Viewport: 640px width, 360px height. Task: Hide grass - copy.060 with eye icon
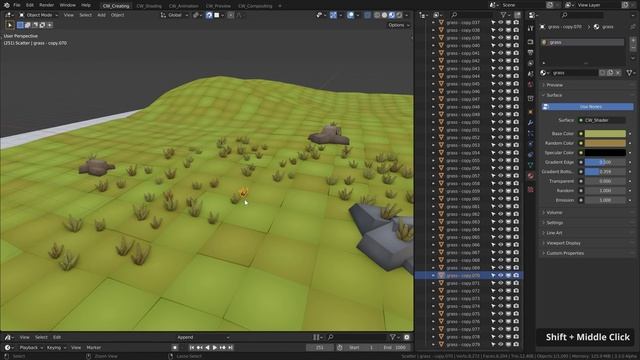tap(500, 199)
